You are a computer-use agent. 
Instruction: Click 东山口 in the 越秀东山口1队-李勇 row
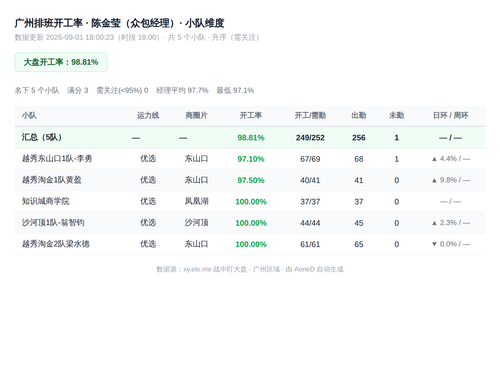point(196,159)
